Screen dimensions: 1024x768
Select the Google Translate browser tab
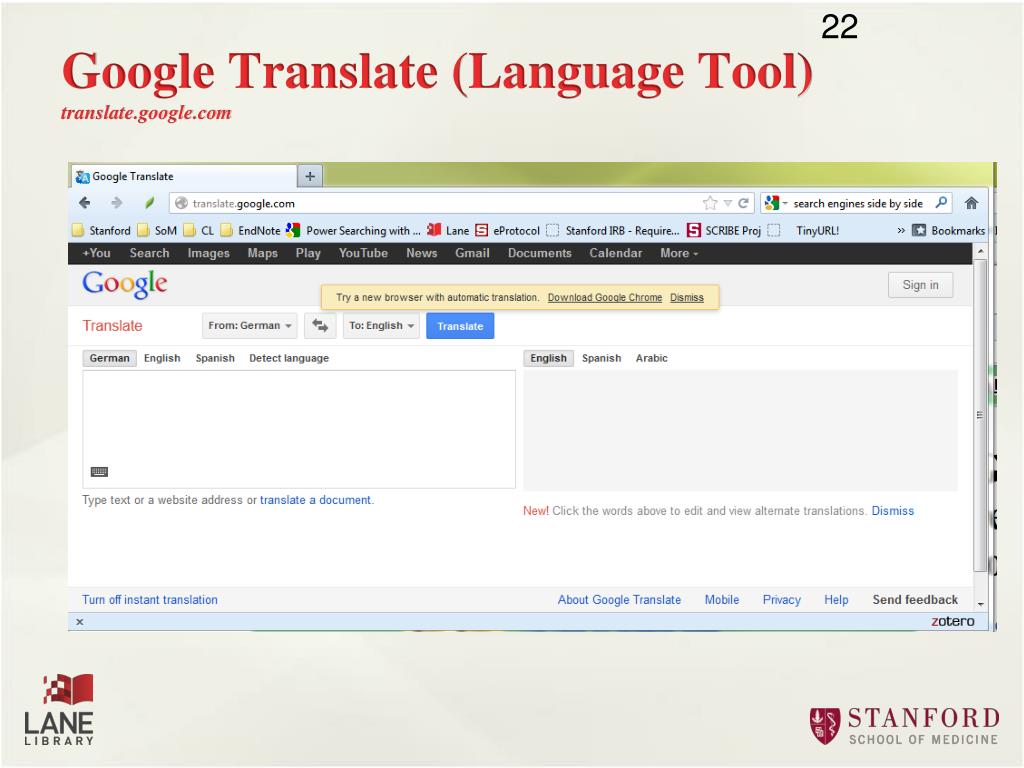tap(184, 176)
